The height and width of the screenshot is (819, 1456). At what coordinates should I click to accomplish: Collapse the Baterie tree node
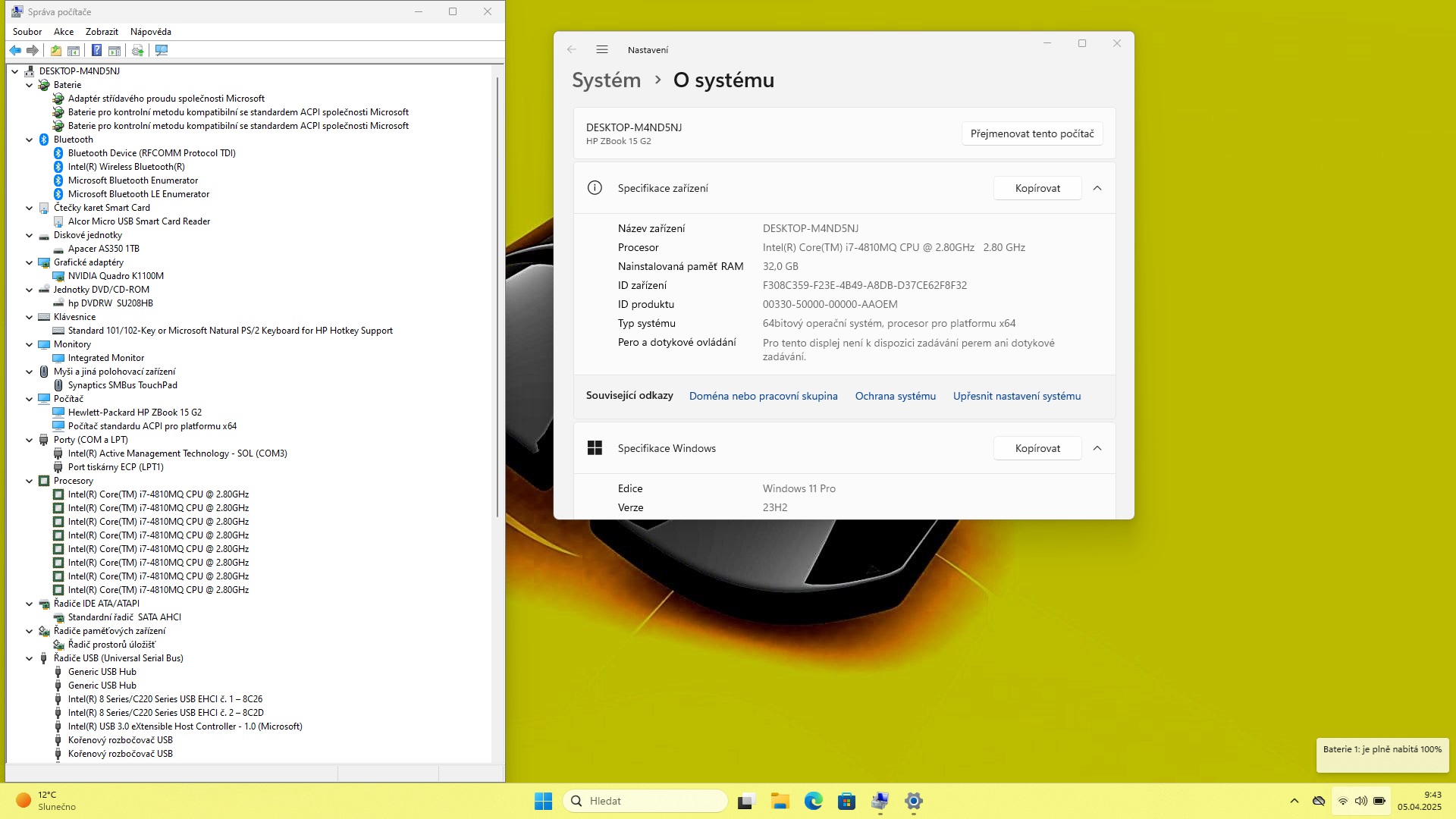point(30,85)
